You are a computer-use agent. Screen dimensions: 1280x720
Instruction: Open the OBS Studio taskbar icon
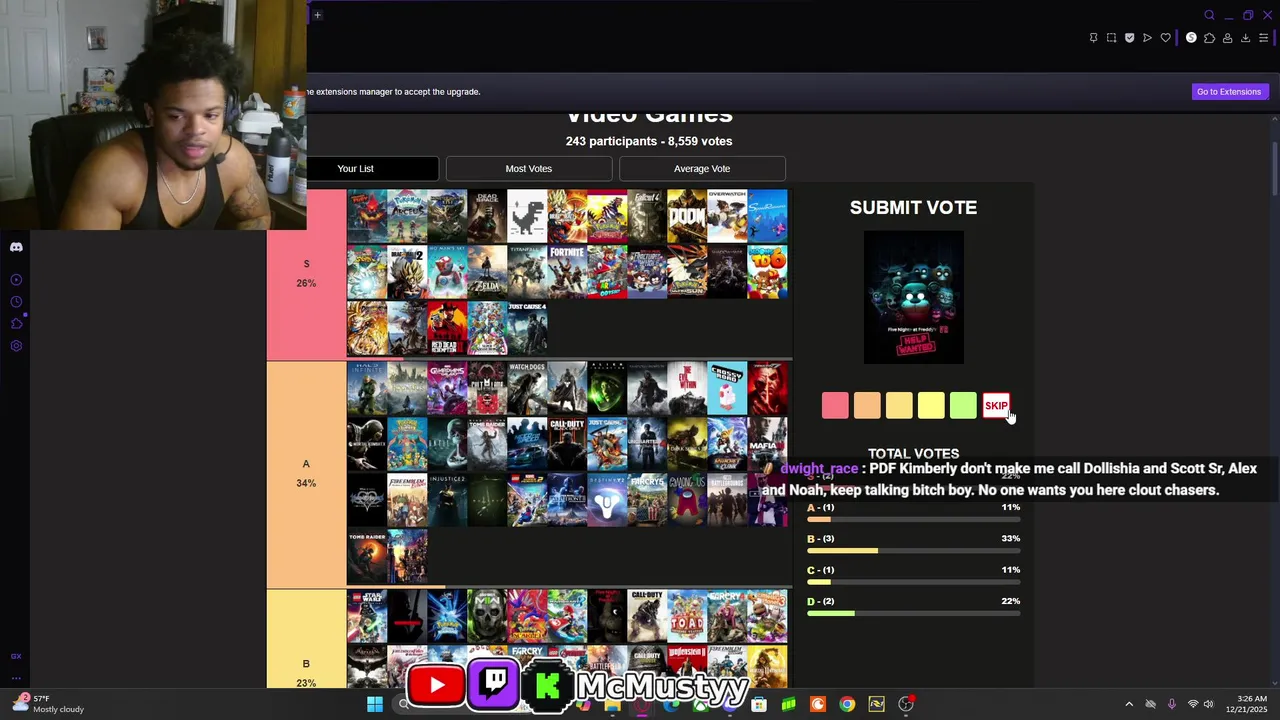tap(906, 704)
